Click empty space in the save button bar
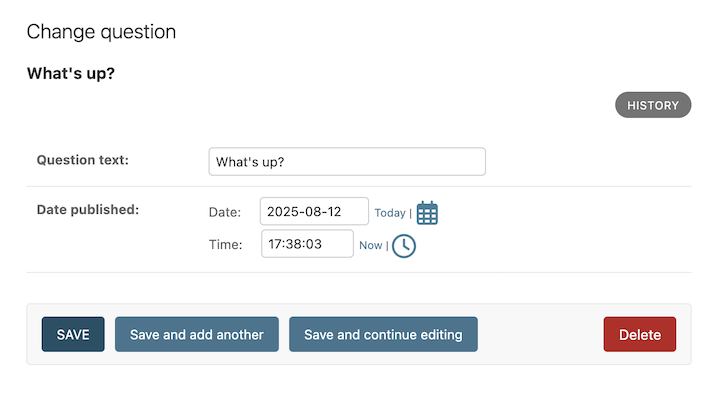Screen dimensions: 727x397 pyautogui.click(x=540, y=334)
